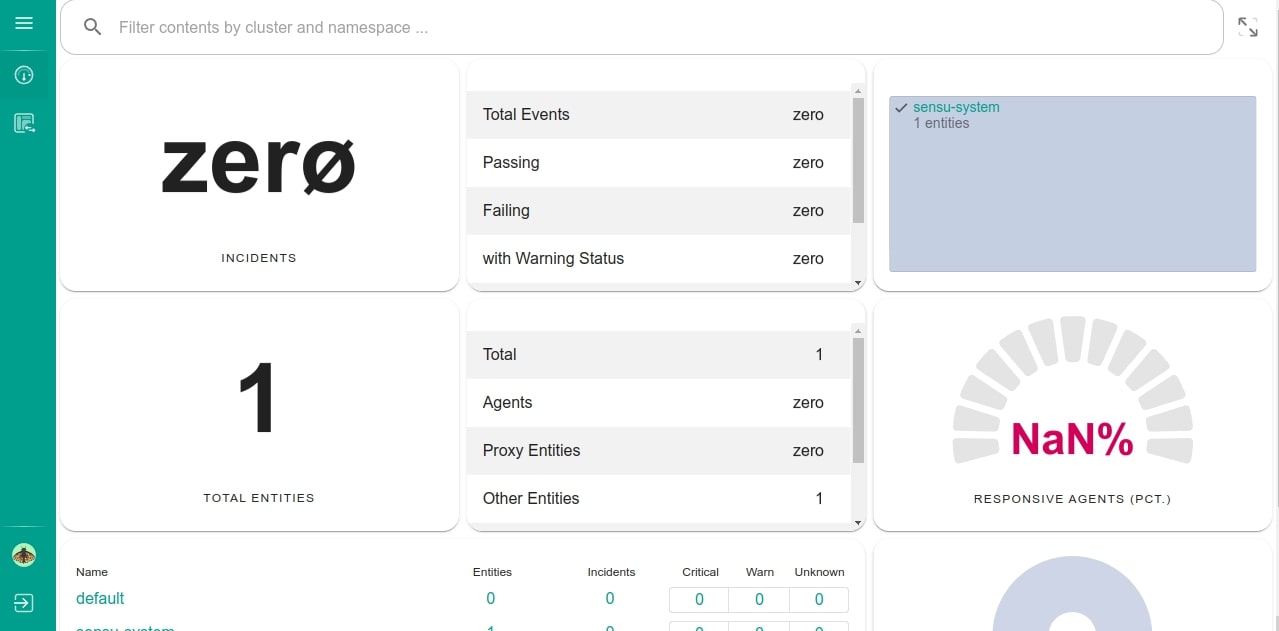Open the user avatar profile
This screenshot has width=1279, height=631.
click(x=24, y=555)
